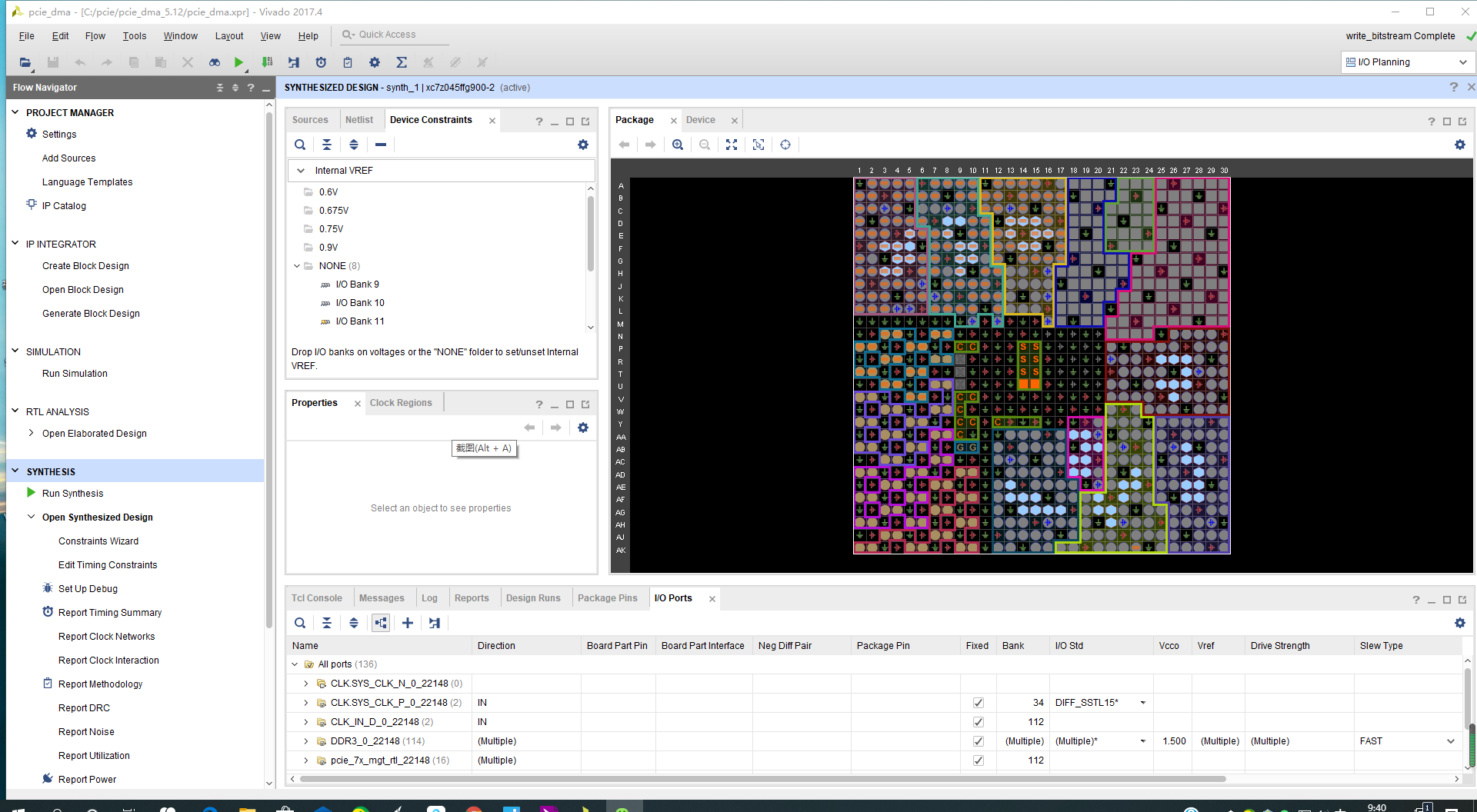Expand DDR3_0_22148 port group
This screenshot has height=812, width=1477.
(305, 741)
